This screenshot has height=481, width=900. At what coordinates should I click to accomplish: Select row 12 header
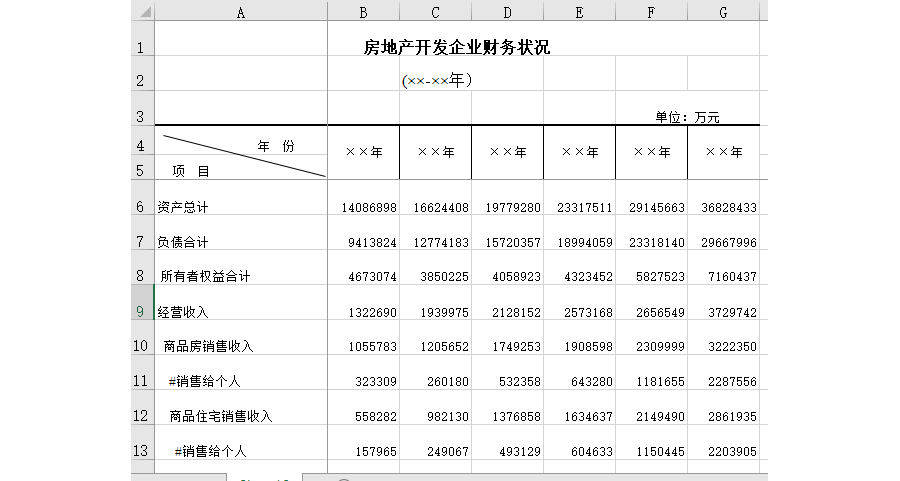pos(142,408)
